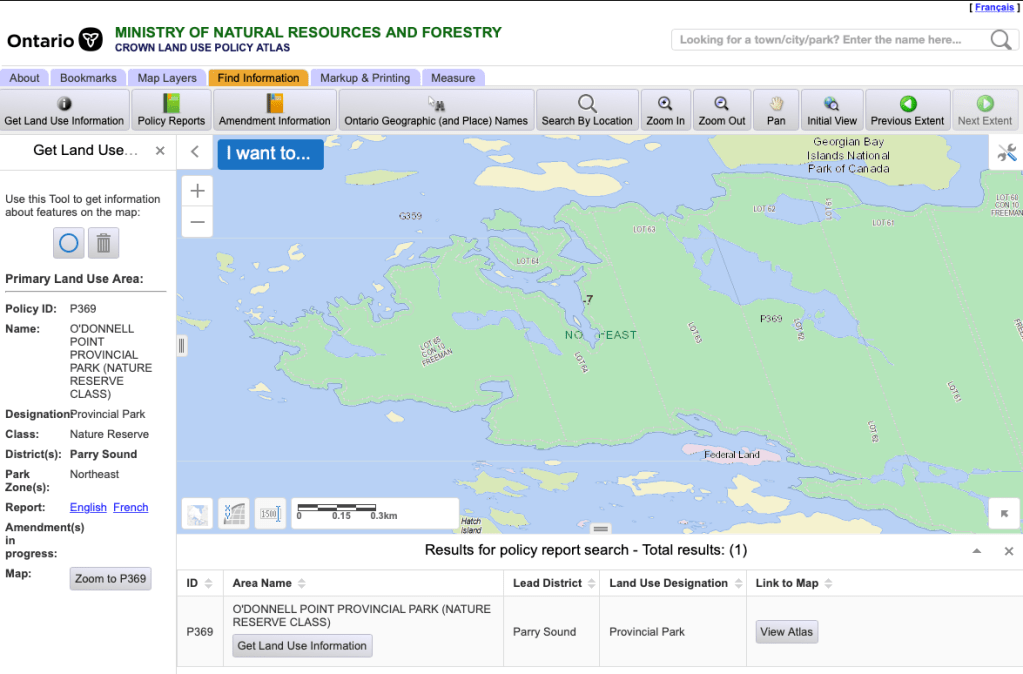Open the Policy Reports tool
The width and height of the screenshot is (1023, 674).
point(171,110)
